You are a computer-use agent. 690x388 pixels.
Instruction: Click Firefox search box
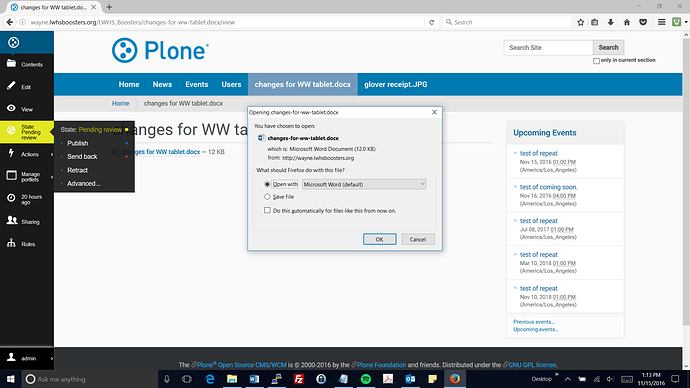coord(507,22)
